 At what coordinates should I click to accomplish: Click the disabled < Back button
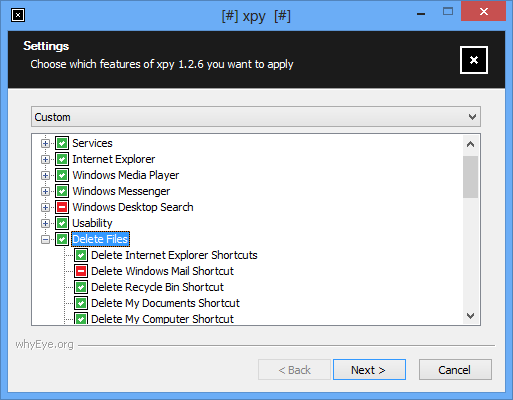(294, 370)
